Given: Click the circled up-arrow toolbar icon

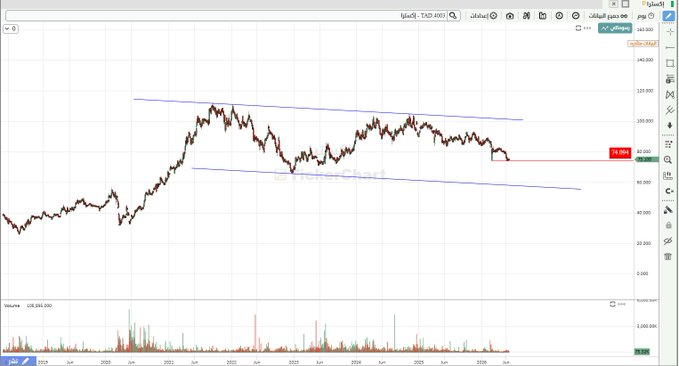Looking at the screenshot, I should click(x=559, y=16).
